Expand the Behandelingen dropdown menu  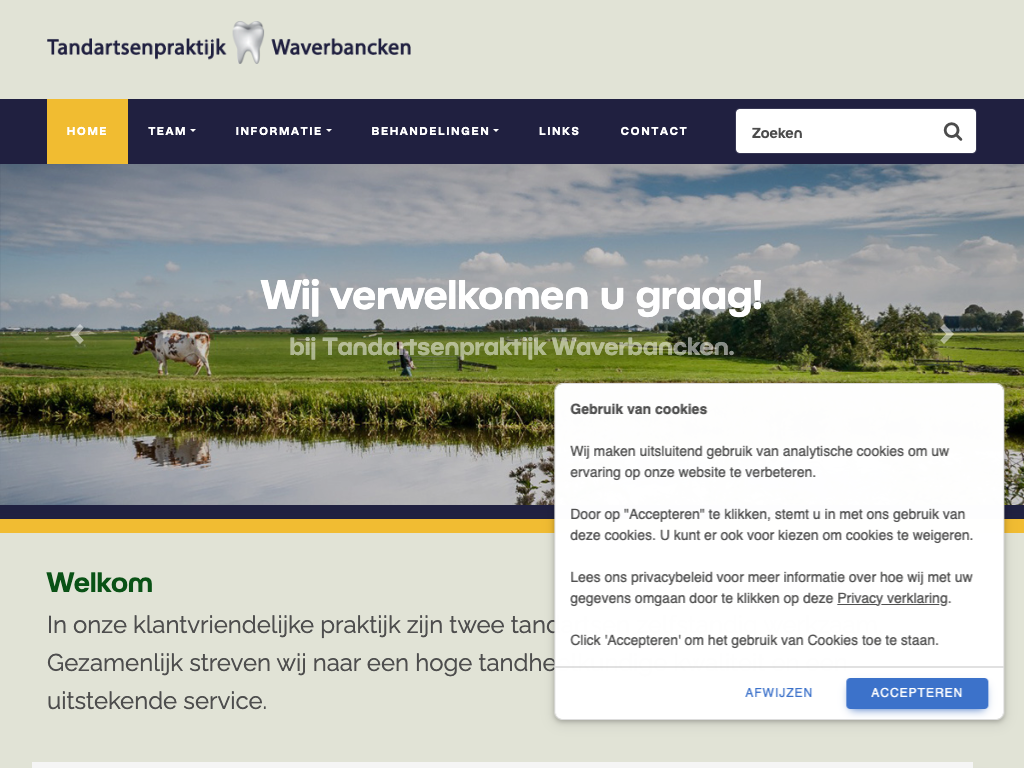[434, 131]
